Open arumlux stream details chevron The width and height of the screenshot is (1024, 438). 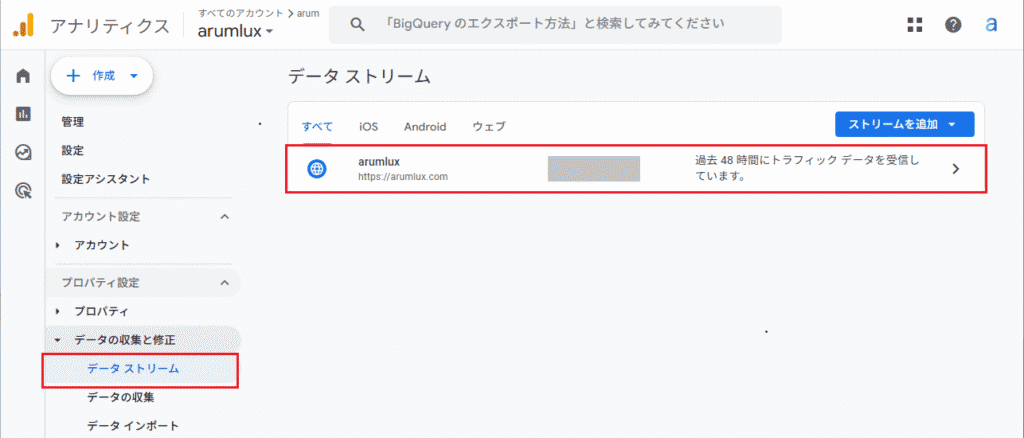coord(956,169)
